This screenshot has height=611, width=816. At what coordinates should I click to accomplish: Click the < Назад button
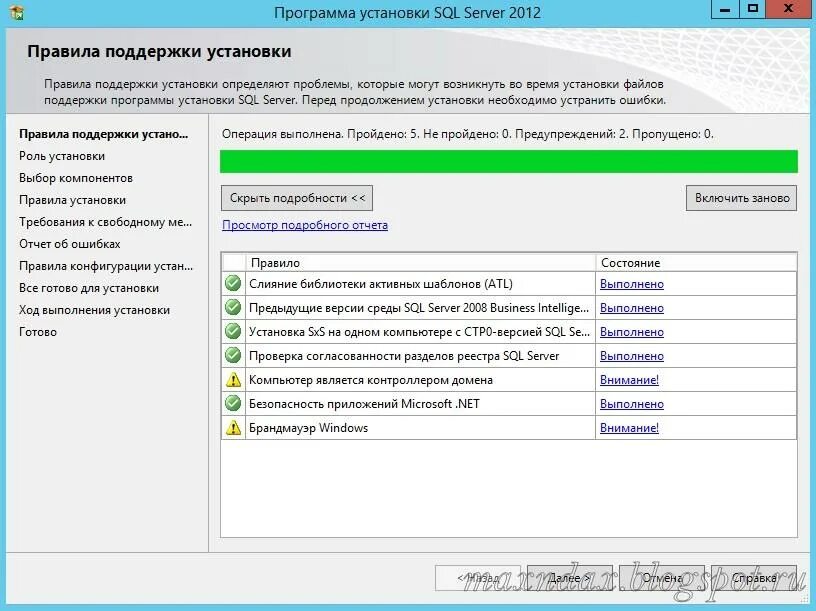click(478, 578)
